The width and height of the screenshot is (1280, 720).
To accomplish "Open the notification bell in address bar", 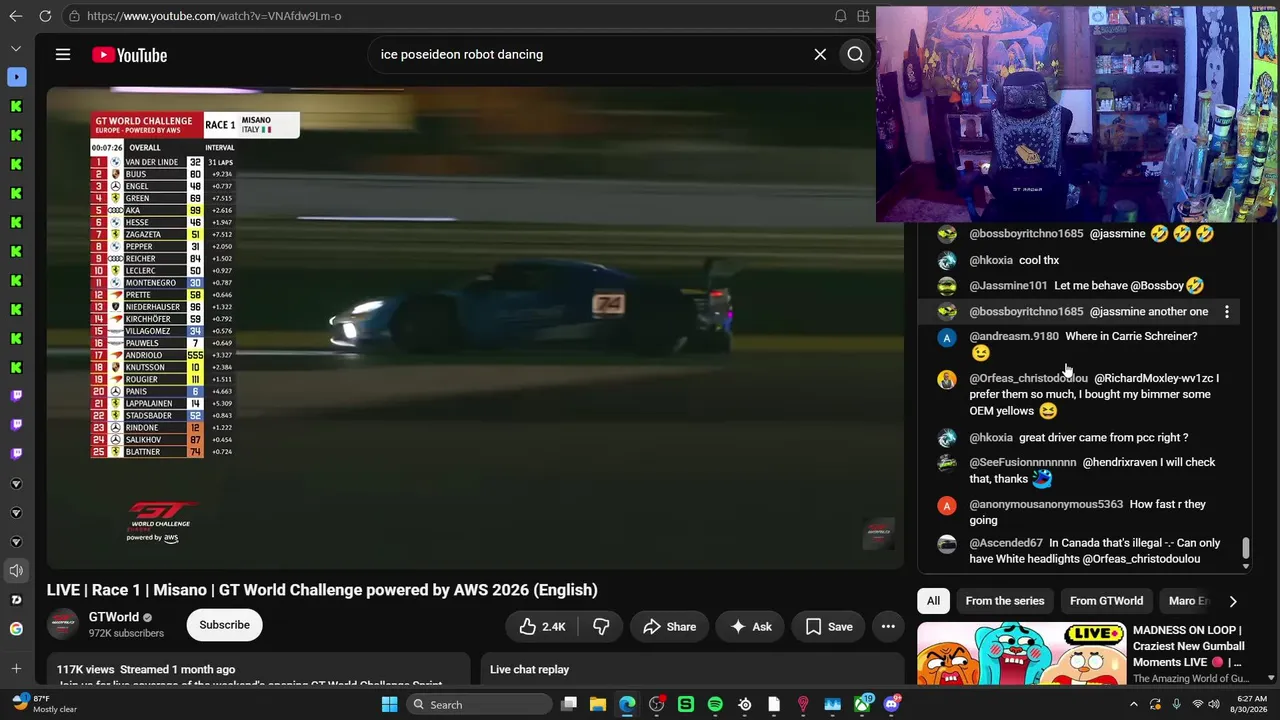I will (840, 16).
